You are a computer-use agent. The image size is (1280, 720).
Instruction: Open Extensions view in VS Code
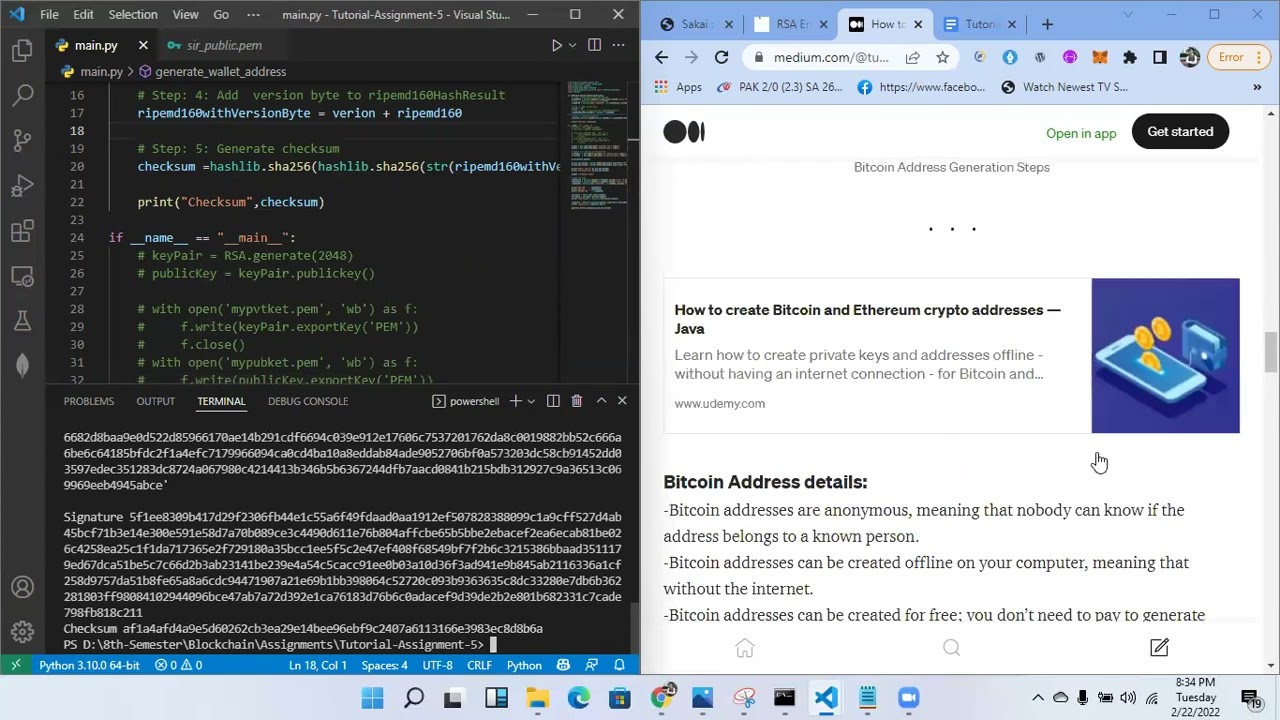click(23, 231)
